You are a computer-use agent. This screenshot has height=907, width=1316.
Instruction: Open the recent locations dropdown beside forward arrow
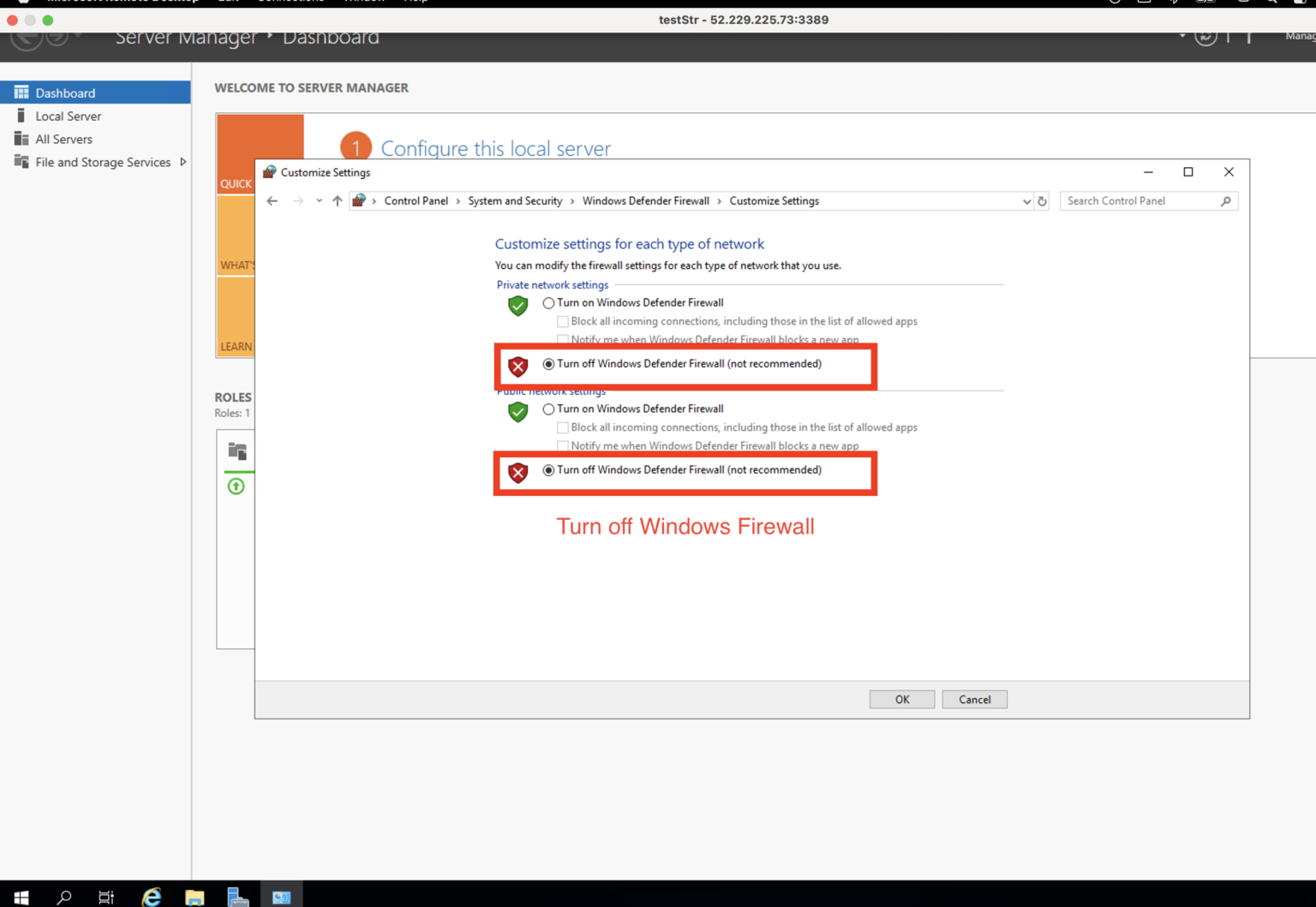coord(318,200)
